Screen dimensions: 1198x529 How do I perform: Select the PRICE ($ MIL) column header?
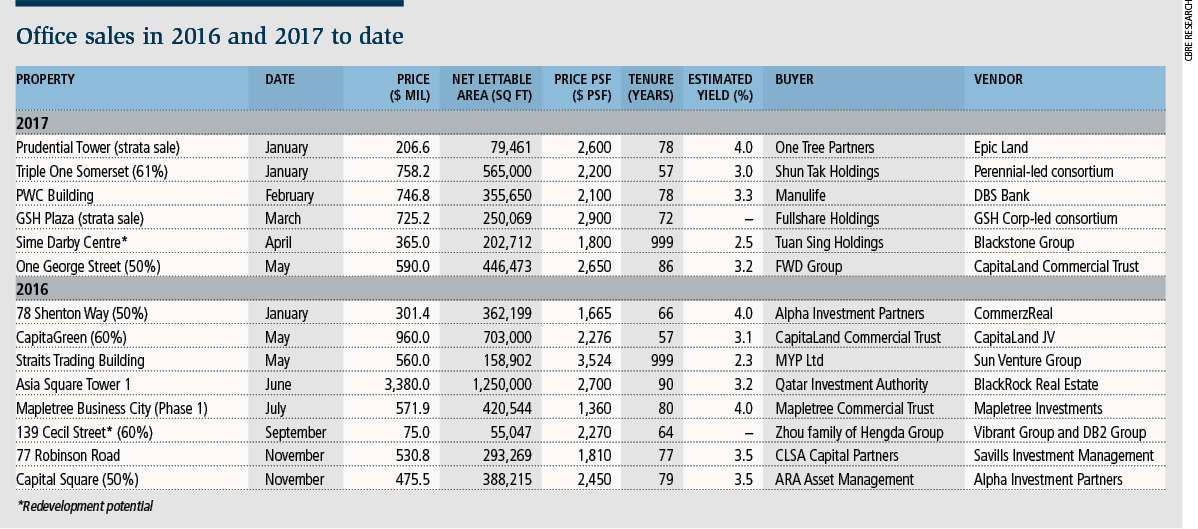tap(409, 87)
